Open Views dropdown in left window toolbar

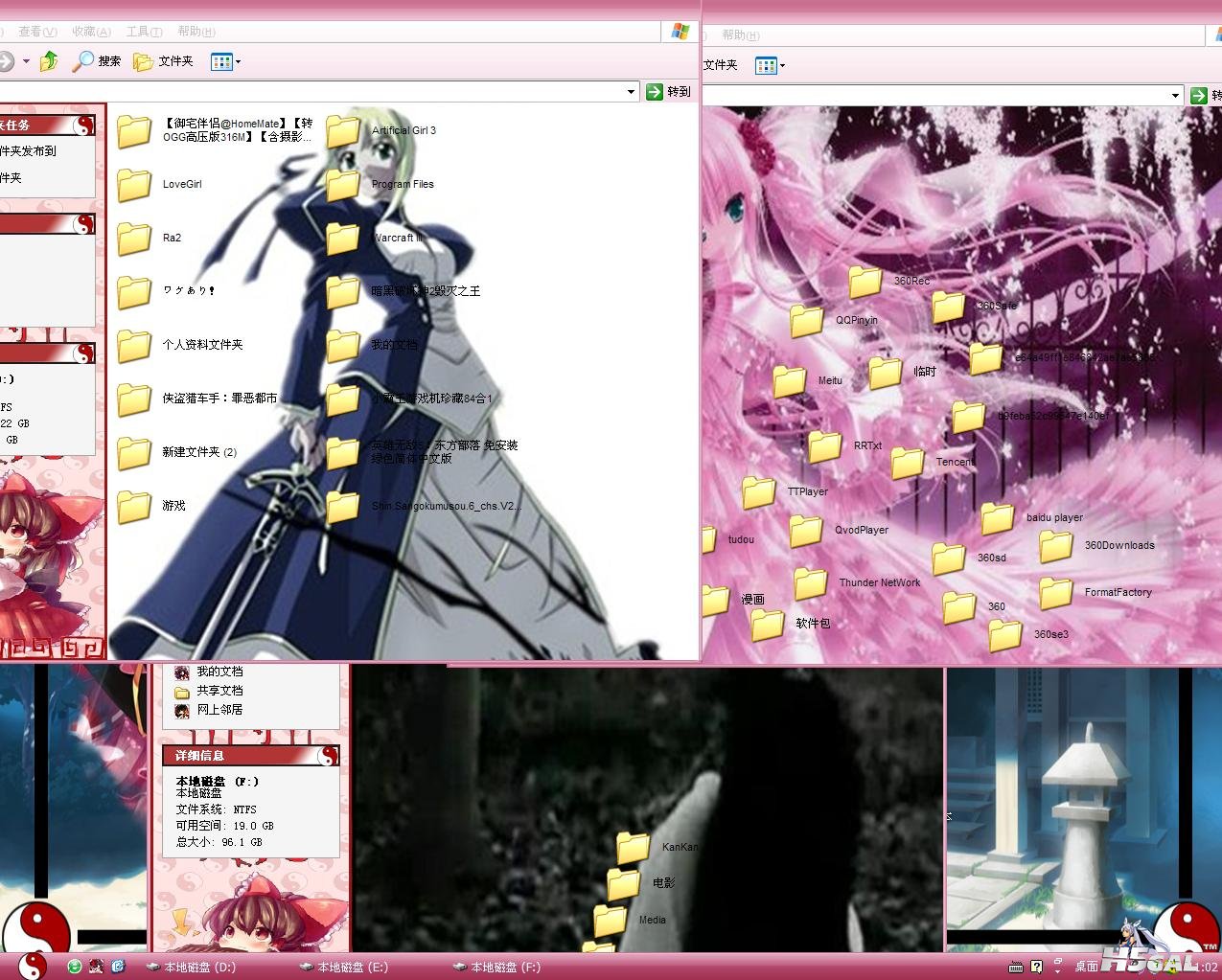click(225, 61)
